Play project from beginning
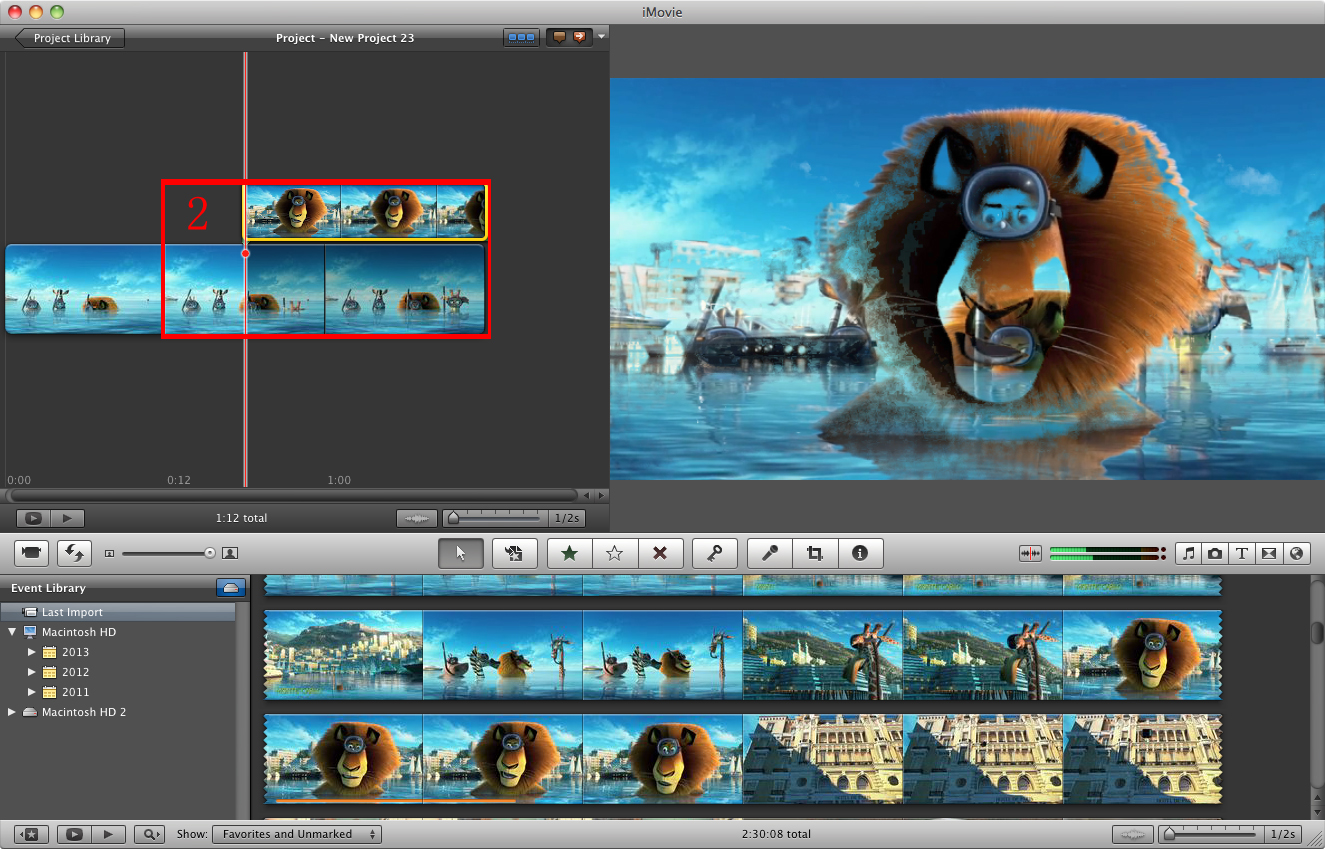Screen dimensions: 1325x849 coord(68,518)
